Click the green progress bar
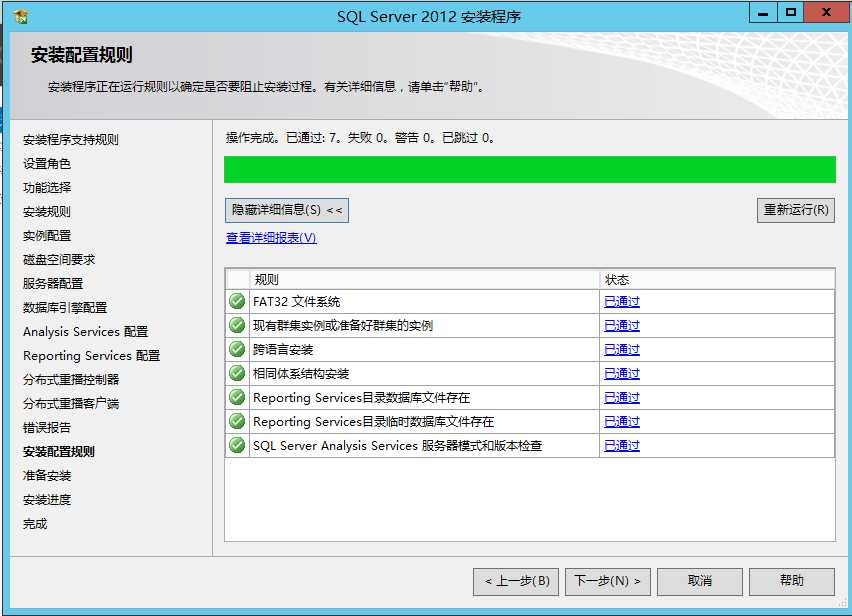 point(529,169)
